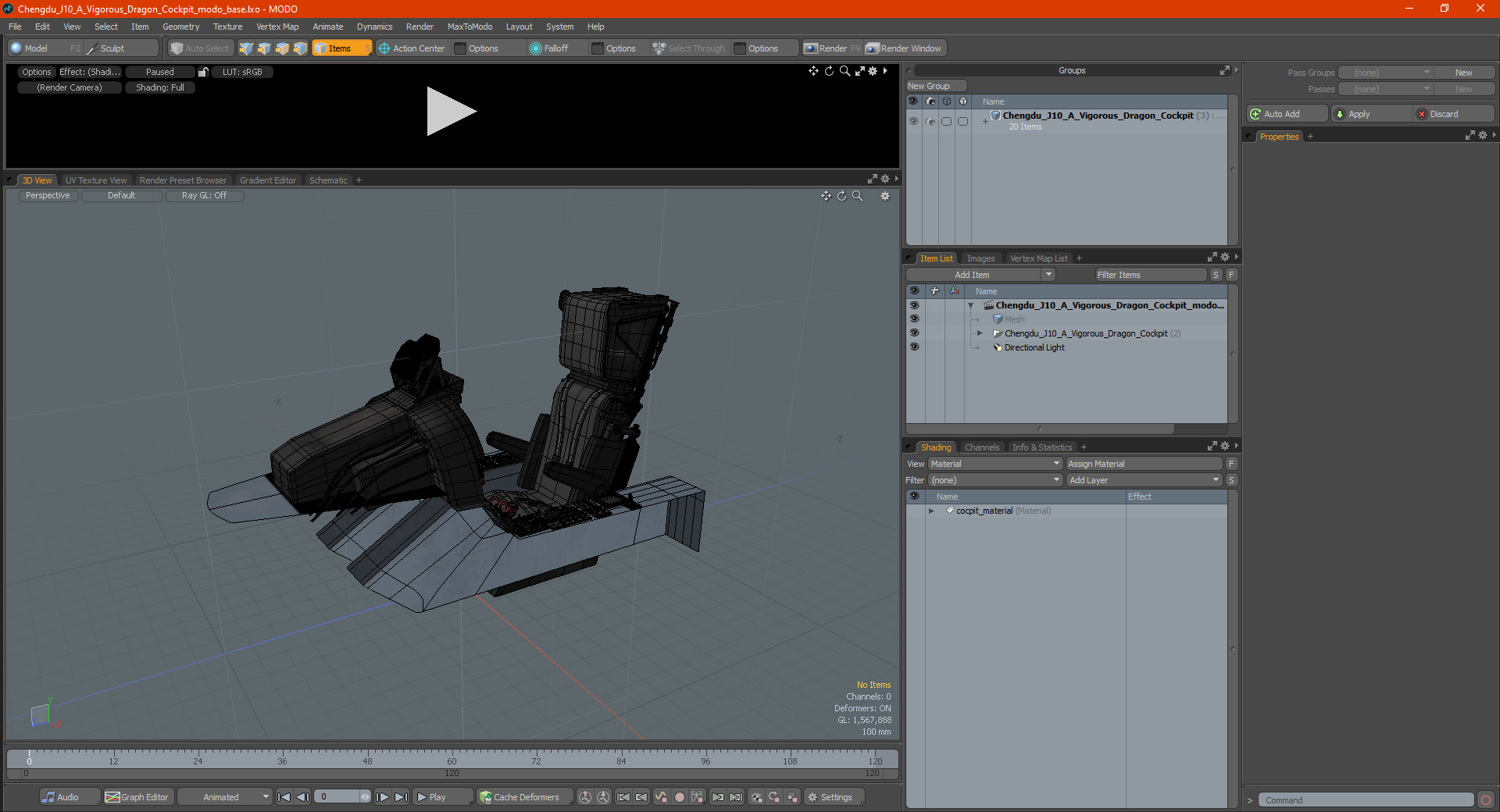Viewport: 1500px width, 812px height.
Task: Click 3D viewport rotate icon
Action: 841,196
